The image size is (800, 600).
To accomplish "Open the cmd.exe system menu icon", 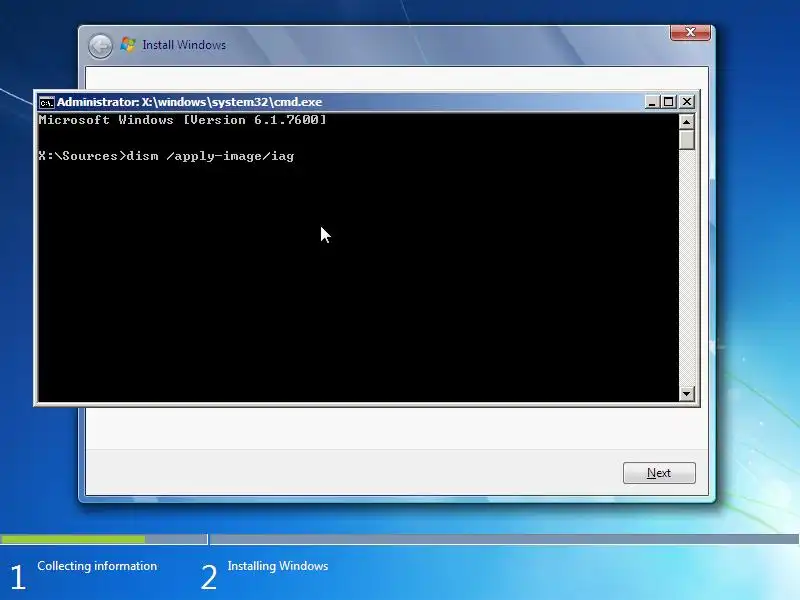I will tap(46, 103).
